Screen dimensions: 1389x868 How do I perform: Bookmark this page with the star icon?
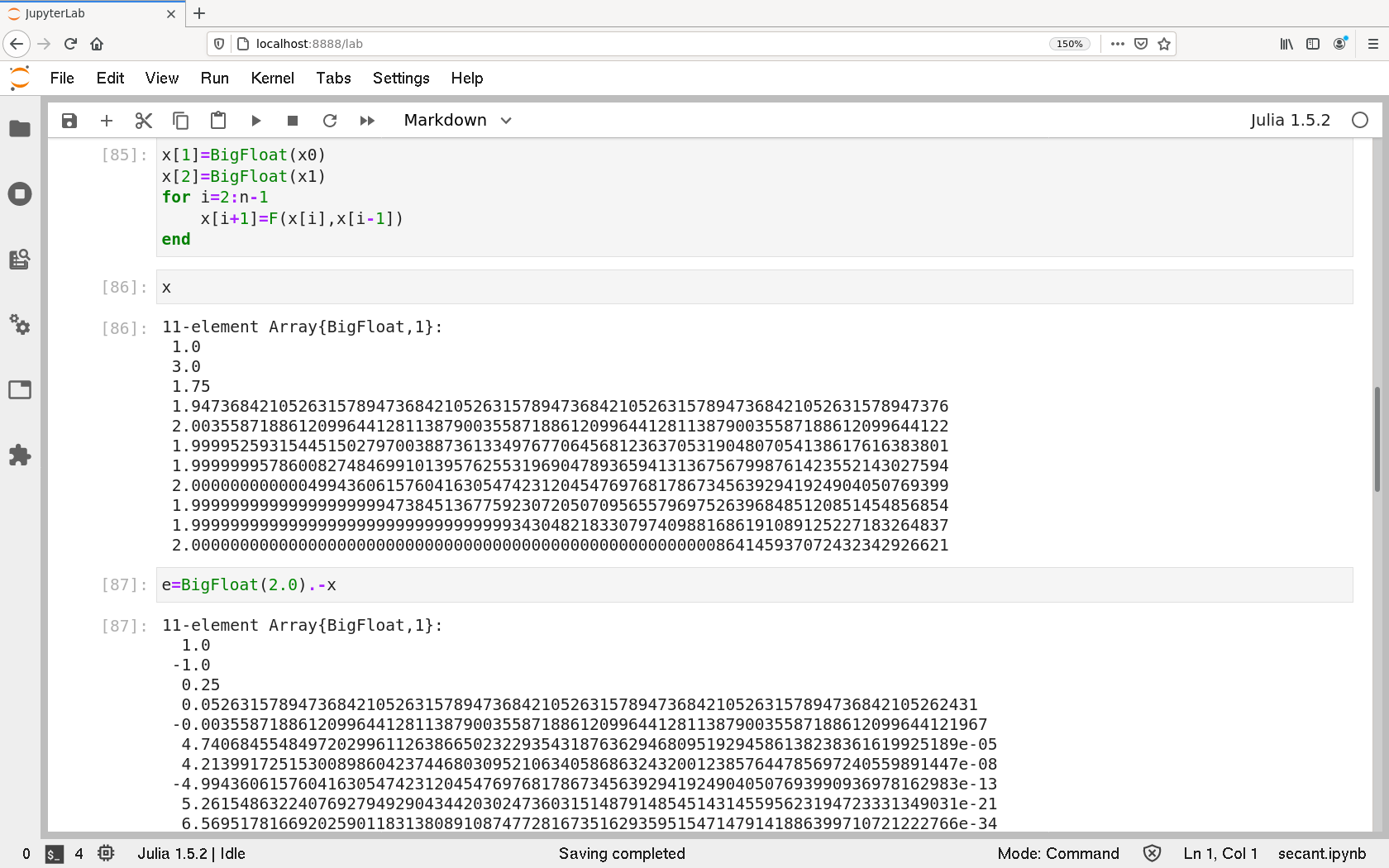click(x=1164, y=44)
